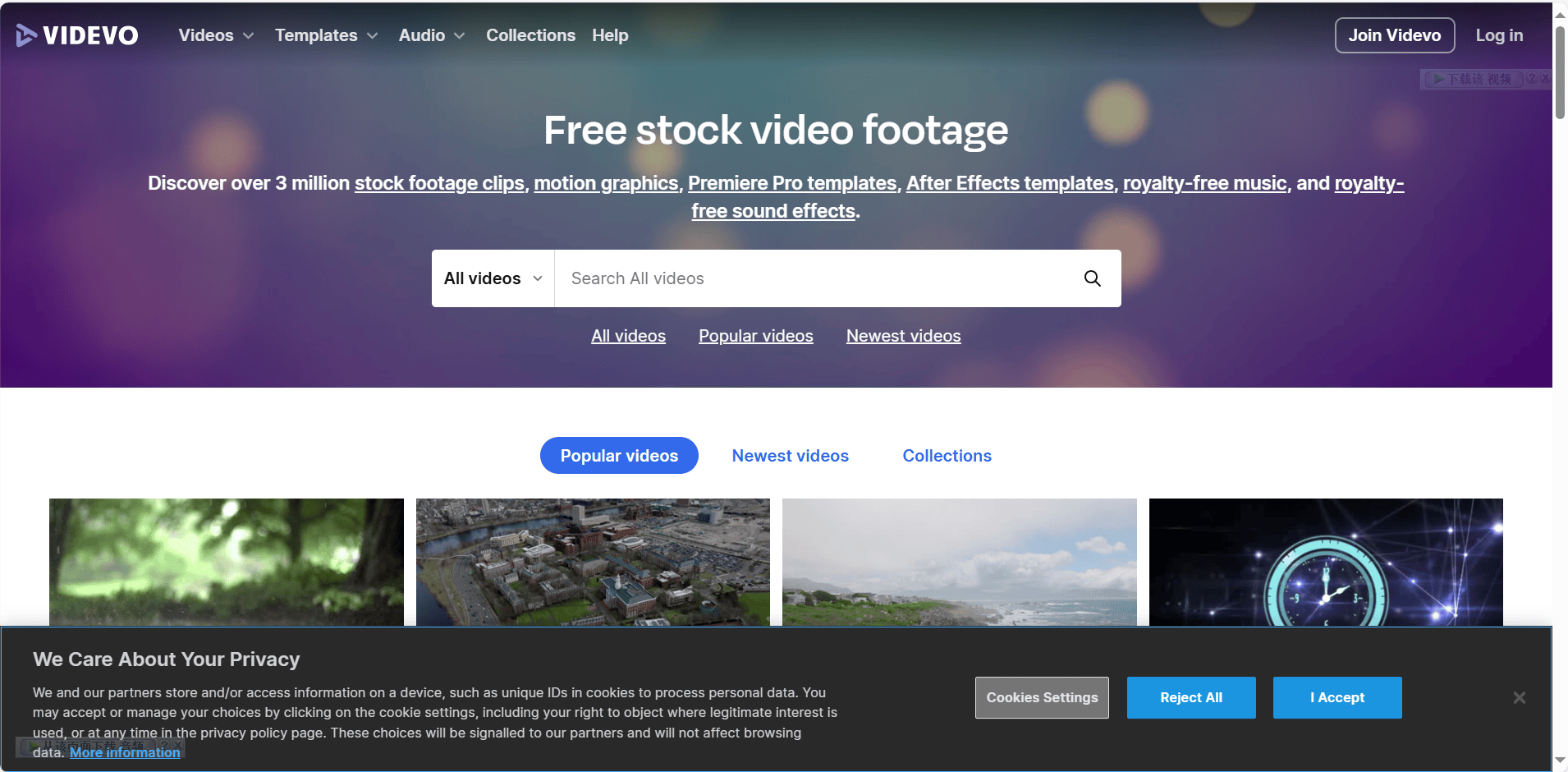Viewport: 1568px width, 772px height.
Task: Open Collections in the top navigation
Action: coord(530,35)
